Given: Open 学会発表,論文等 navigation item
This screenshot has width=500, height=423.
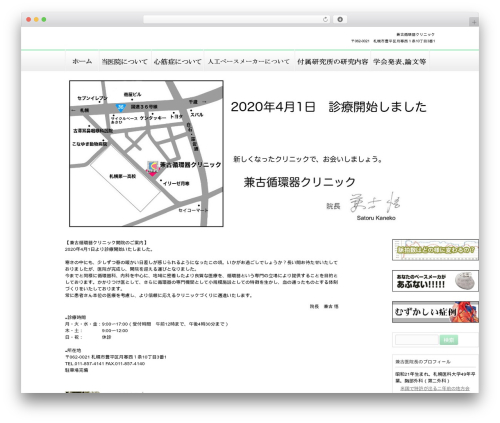Looking at the screenshot, I should coord(400,62).
